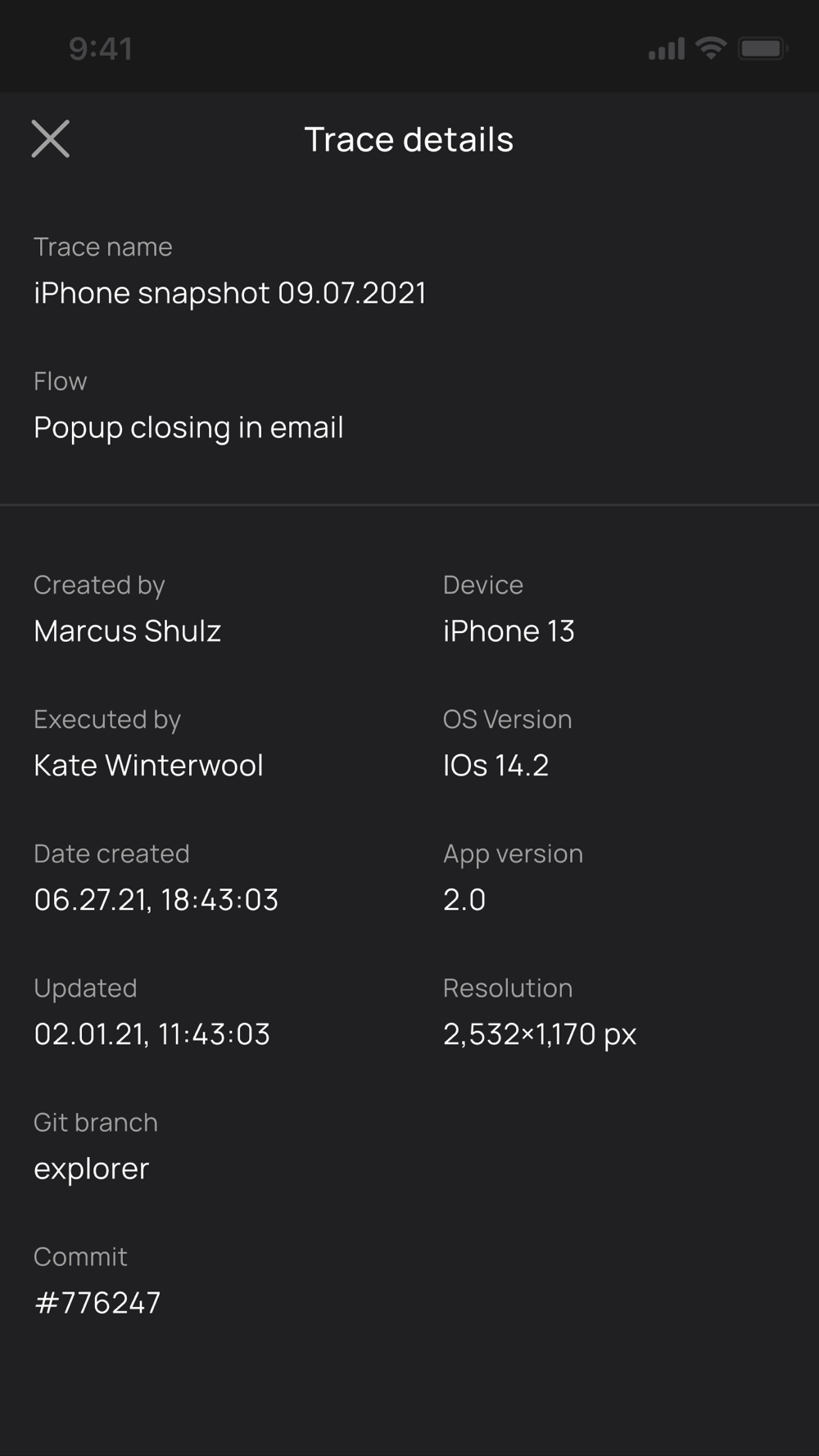Open creator Marcus Shulz
The image size is (819, 1456).
128,631
